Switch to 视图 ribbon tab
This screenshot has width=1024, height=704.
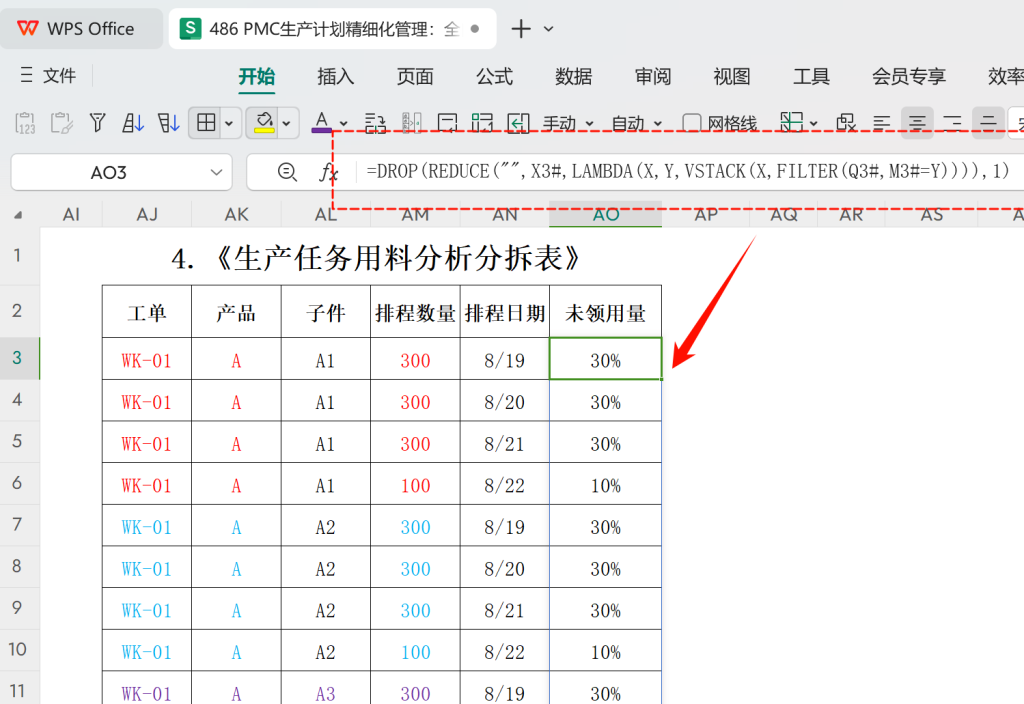pos(731,76)
